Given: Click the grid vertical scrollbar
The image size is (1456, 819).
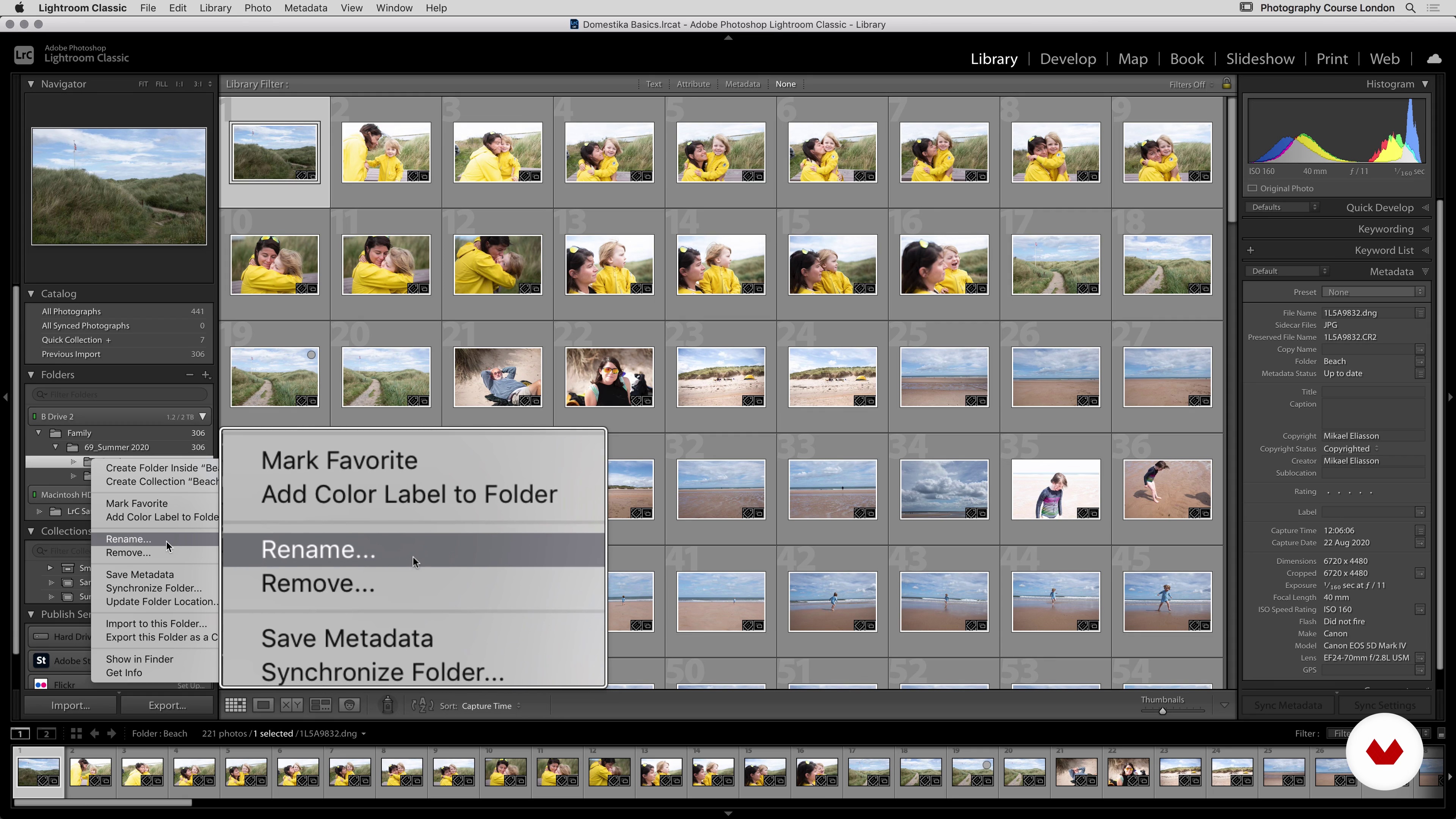Looking at the screenshot, I should [1232, 160].
